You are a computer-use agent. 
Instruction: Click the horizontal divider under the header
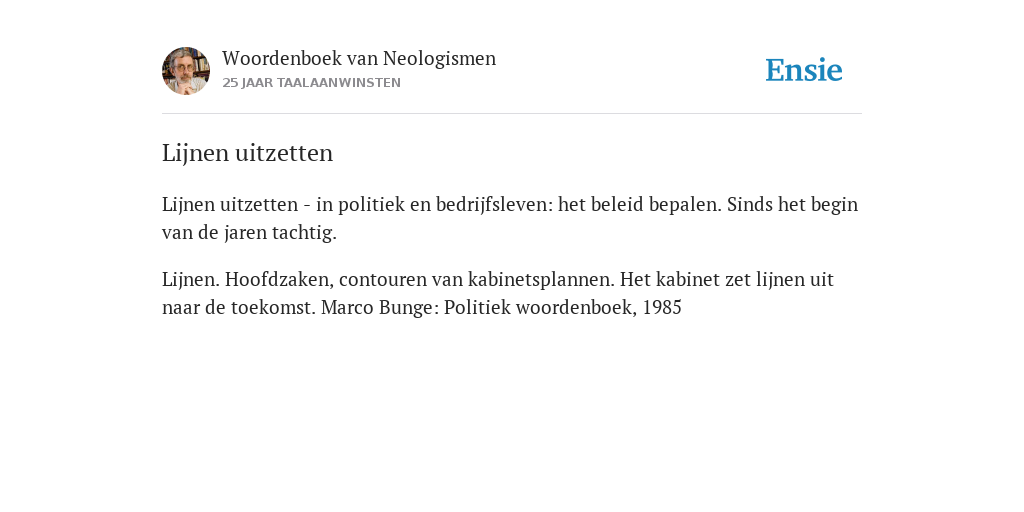tap(512, 114)
